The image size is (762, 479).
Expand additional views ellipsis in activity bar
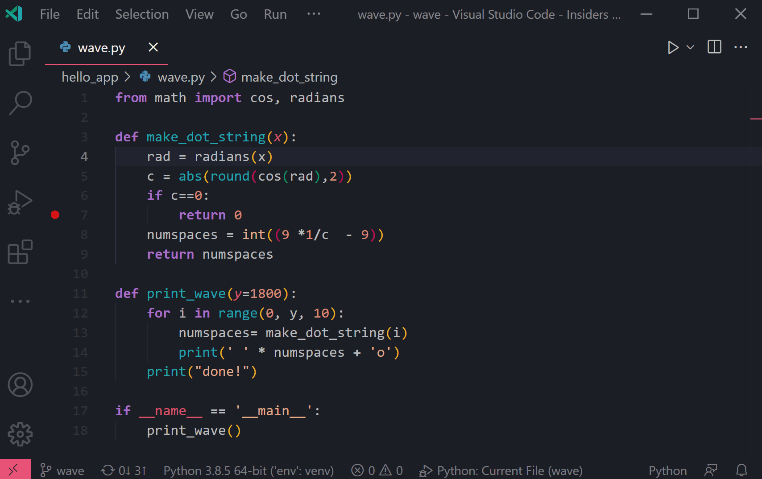[x=20, y=301]
